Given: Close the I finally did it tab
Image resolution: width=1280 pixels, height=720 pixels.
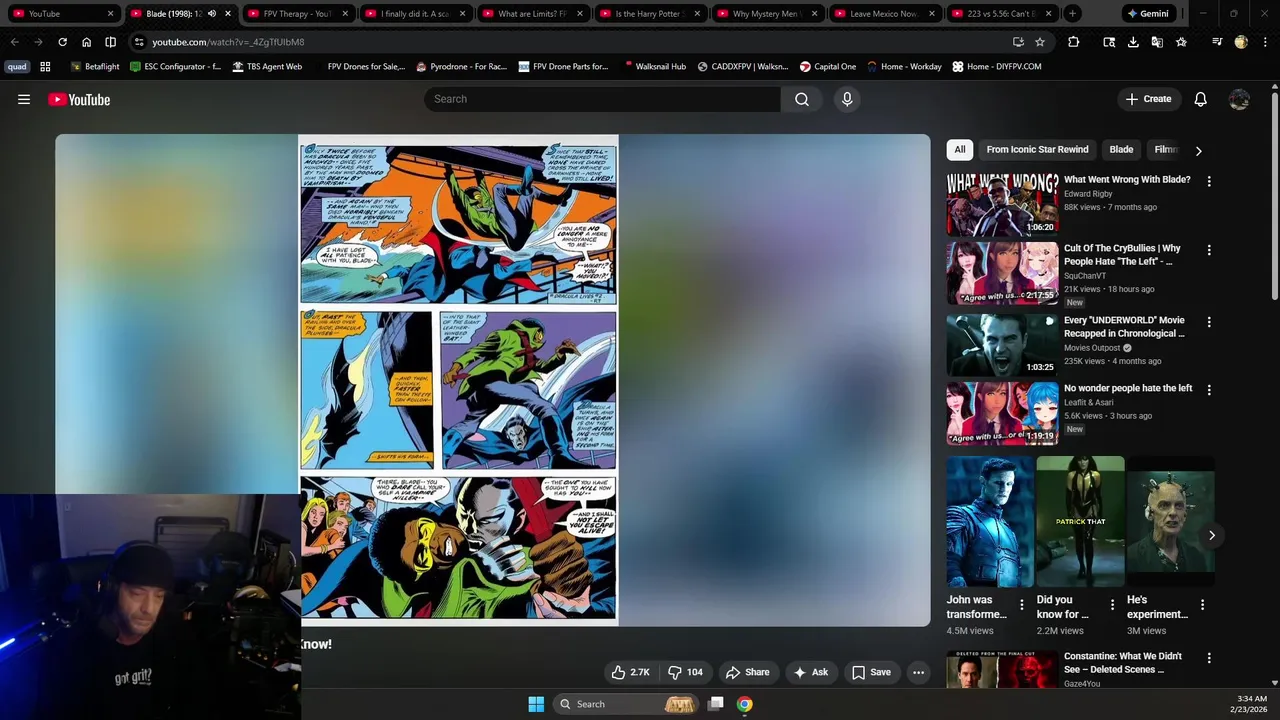Looking at the screenshot, I should pos(463,14).
